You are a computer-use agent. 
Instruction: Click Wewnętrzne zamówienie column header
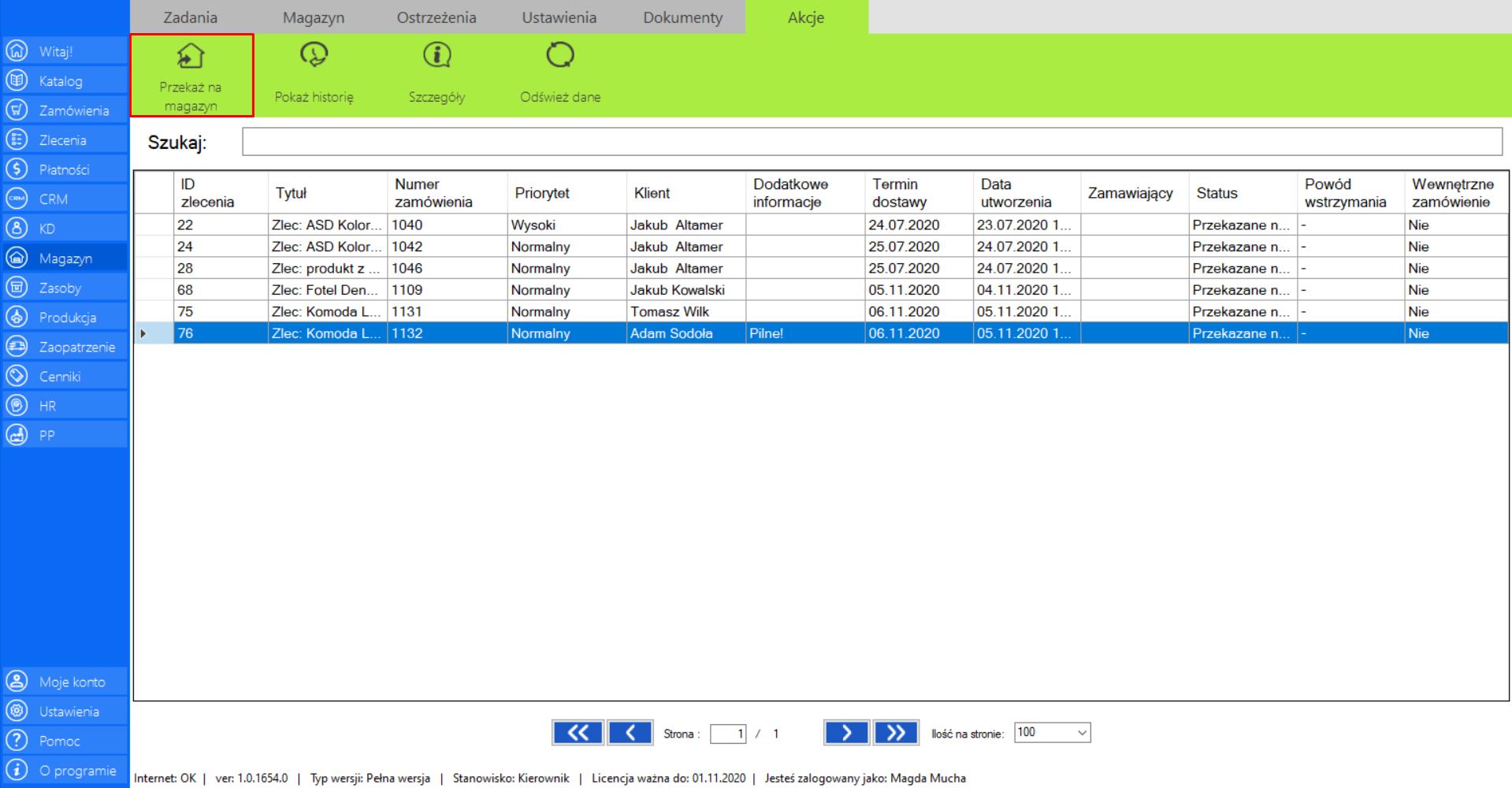point(1456,193)
